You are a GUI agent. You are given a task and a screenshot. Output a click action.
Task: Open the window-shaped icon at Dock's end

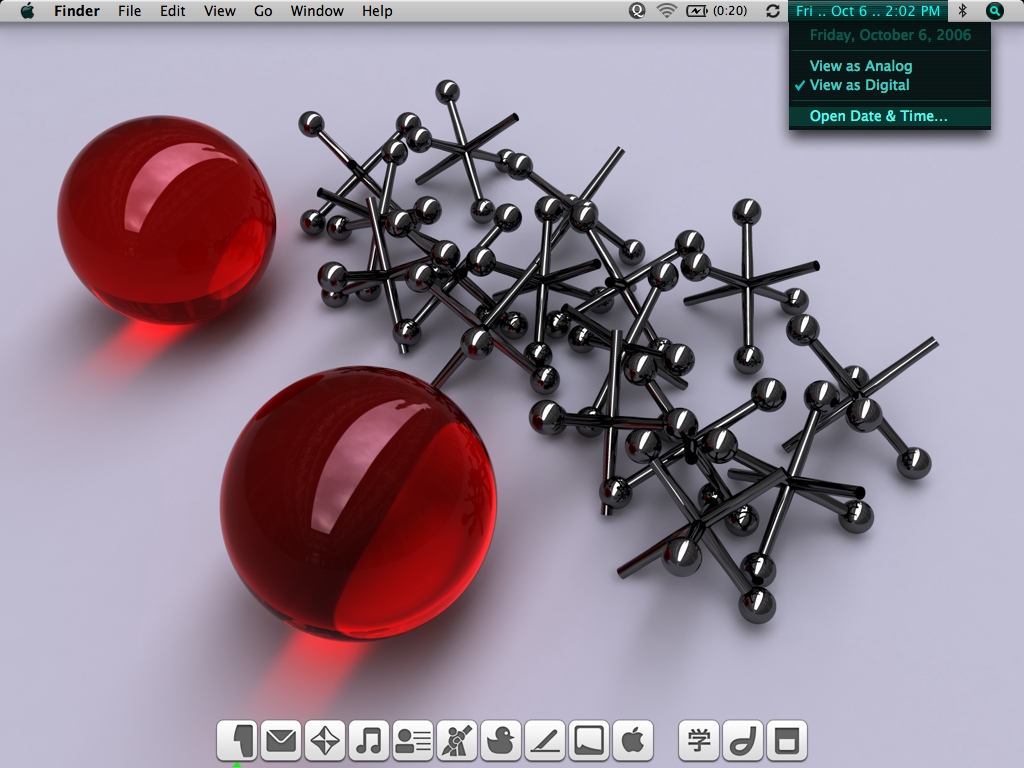point(787,741)
